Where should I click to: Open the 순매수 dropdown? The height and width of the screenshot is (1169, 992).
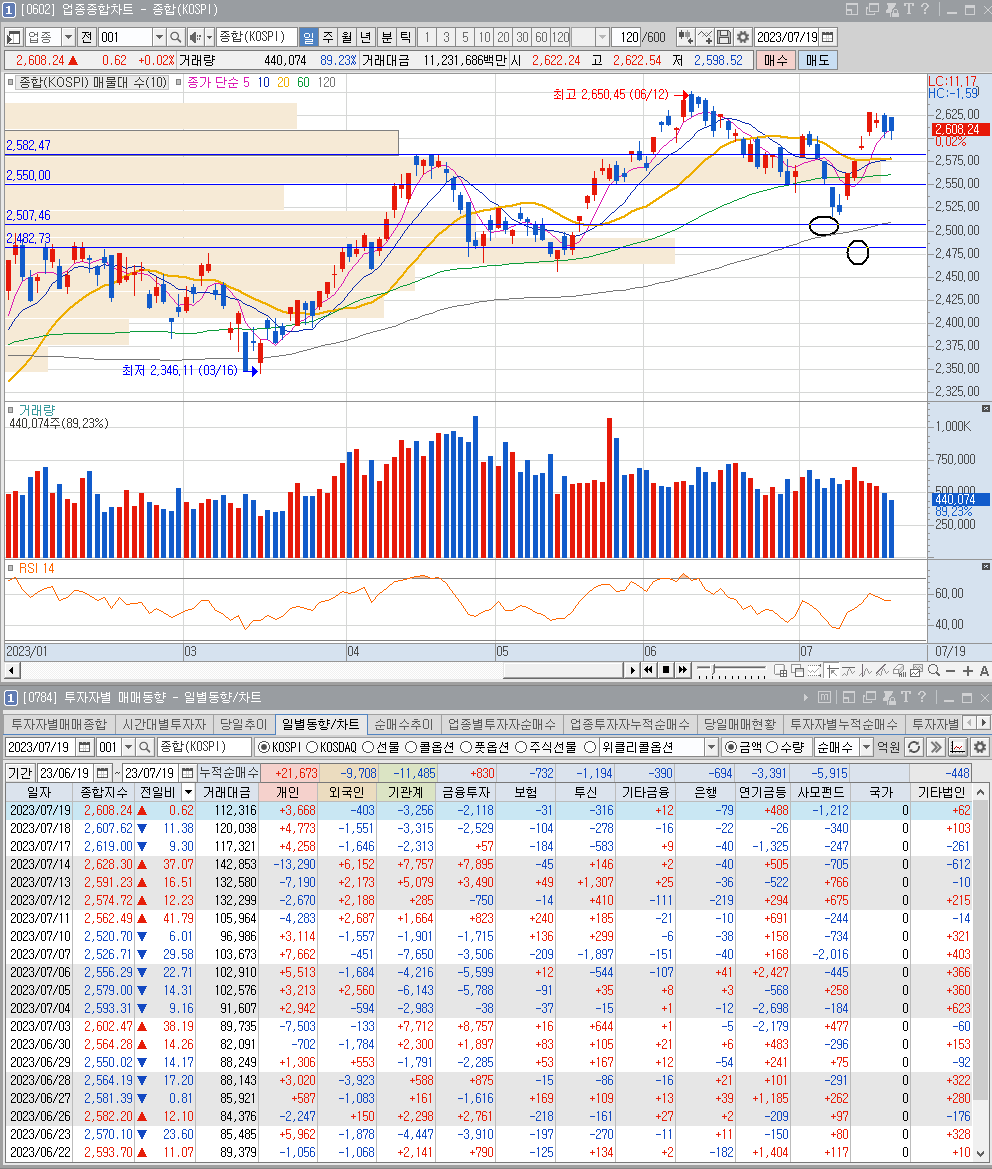[x=866, y=747]
